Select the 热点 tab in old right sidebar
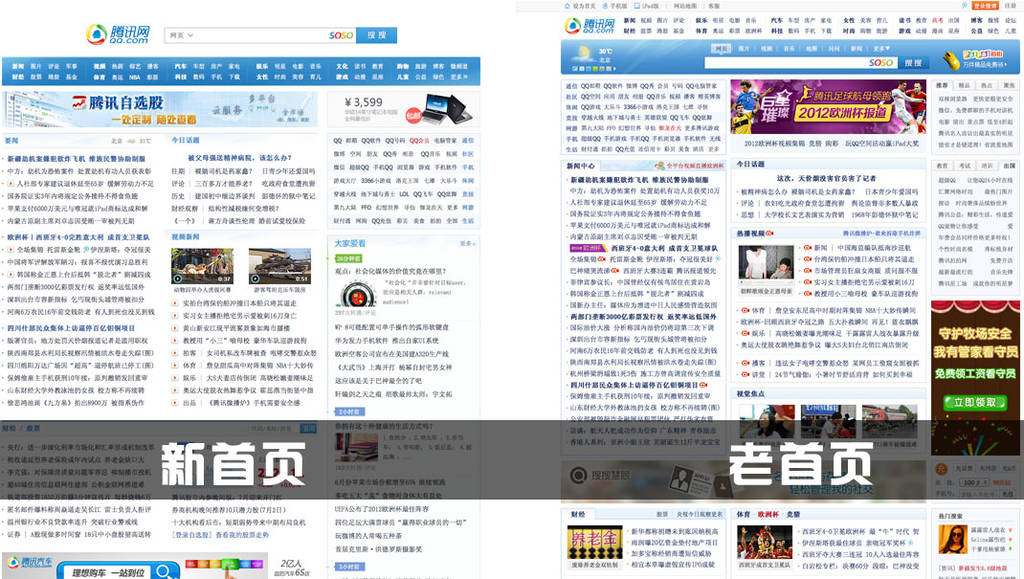The height and width of the screenshot is (579, 1024). 987,86
